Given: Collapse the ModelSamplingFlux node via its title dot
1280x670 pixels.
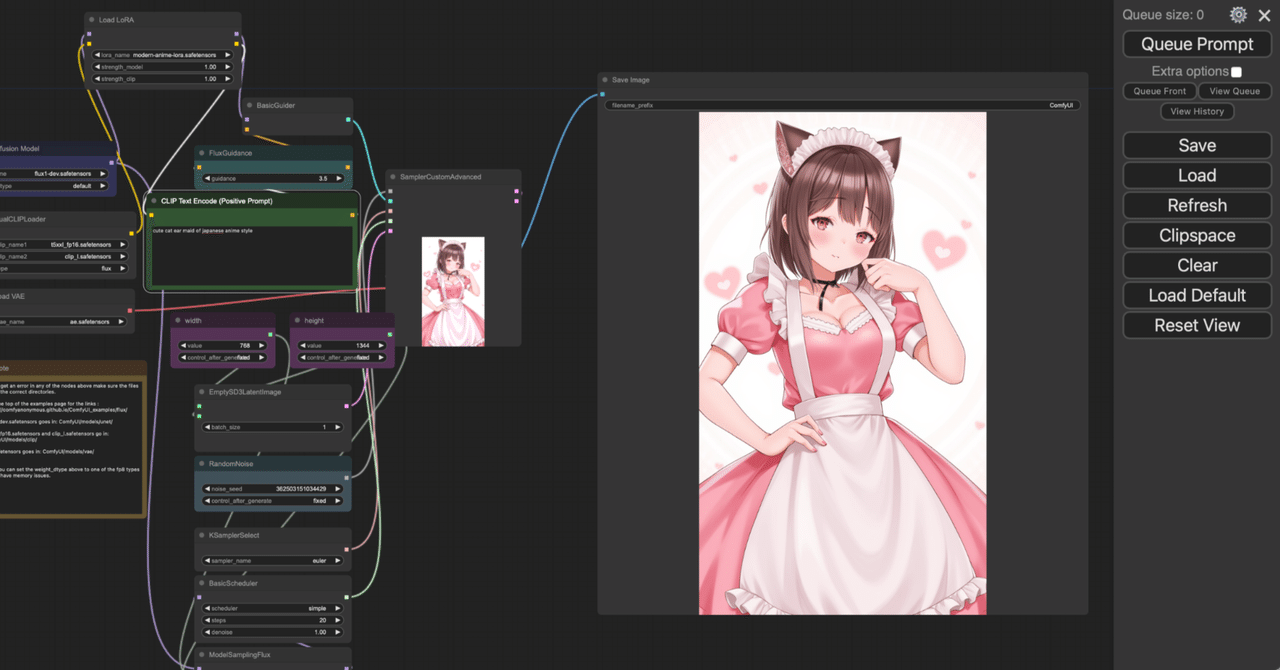Looking at the screenshot, I should (200, 655).
